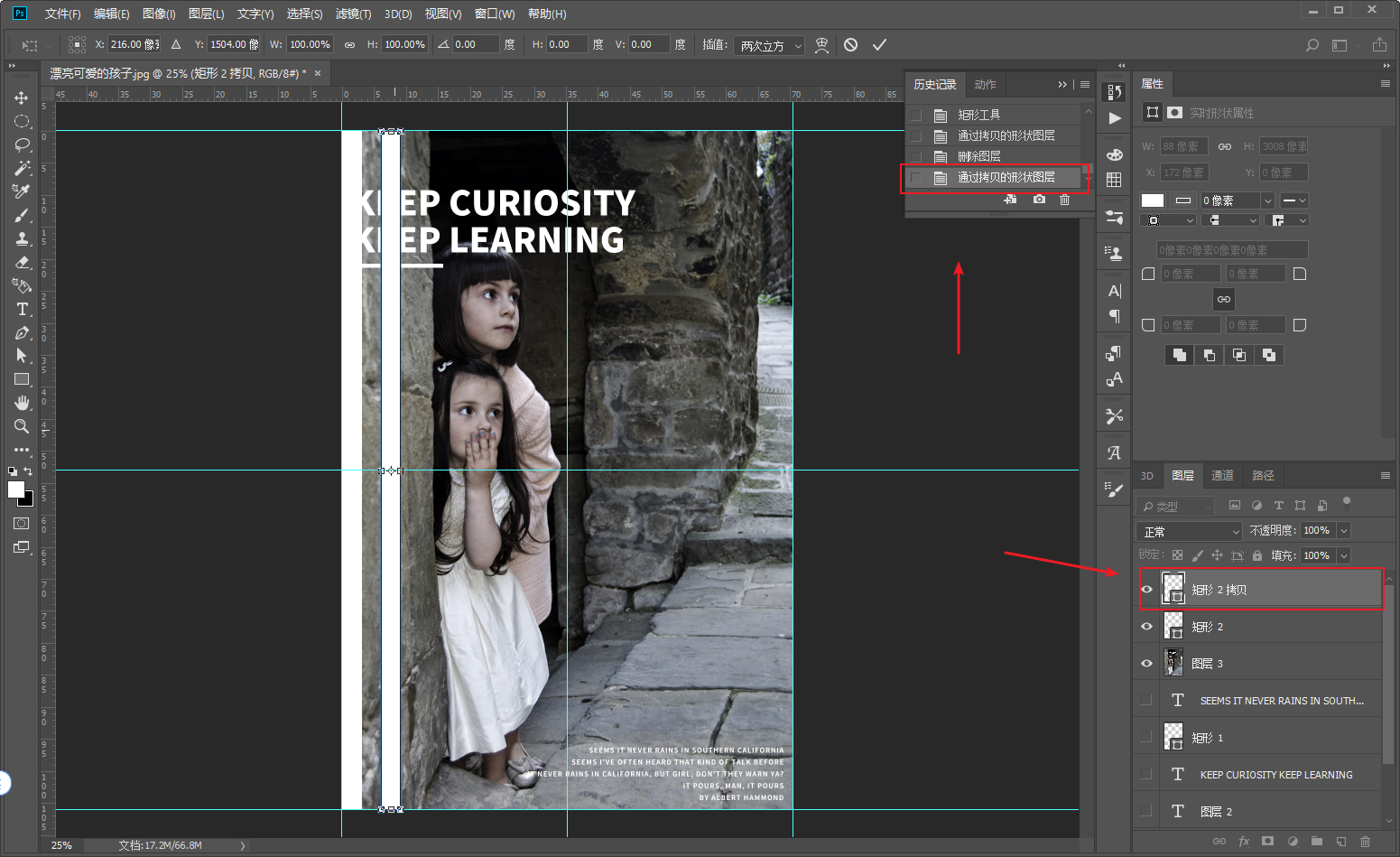Click the foreground color swatch
1400x857 pixels.
click(15, 489)
